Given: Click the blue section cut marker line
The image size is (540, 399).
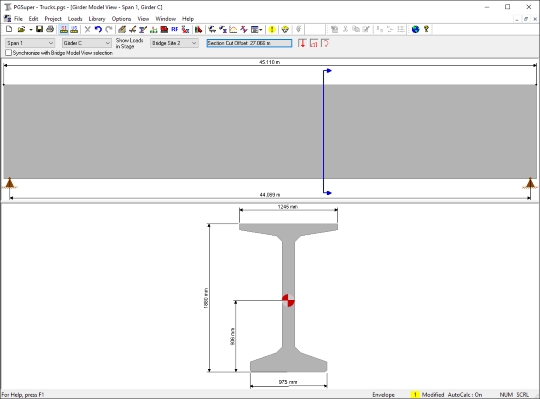Looking at the screenshot, I should pyautogui.click(x=323, y=132).
